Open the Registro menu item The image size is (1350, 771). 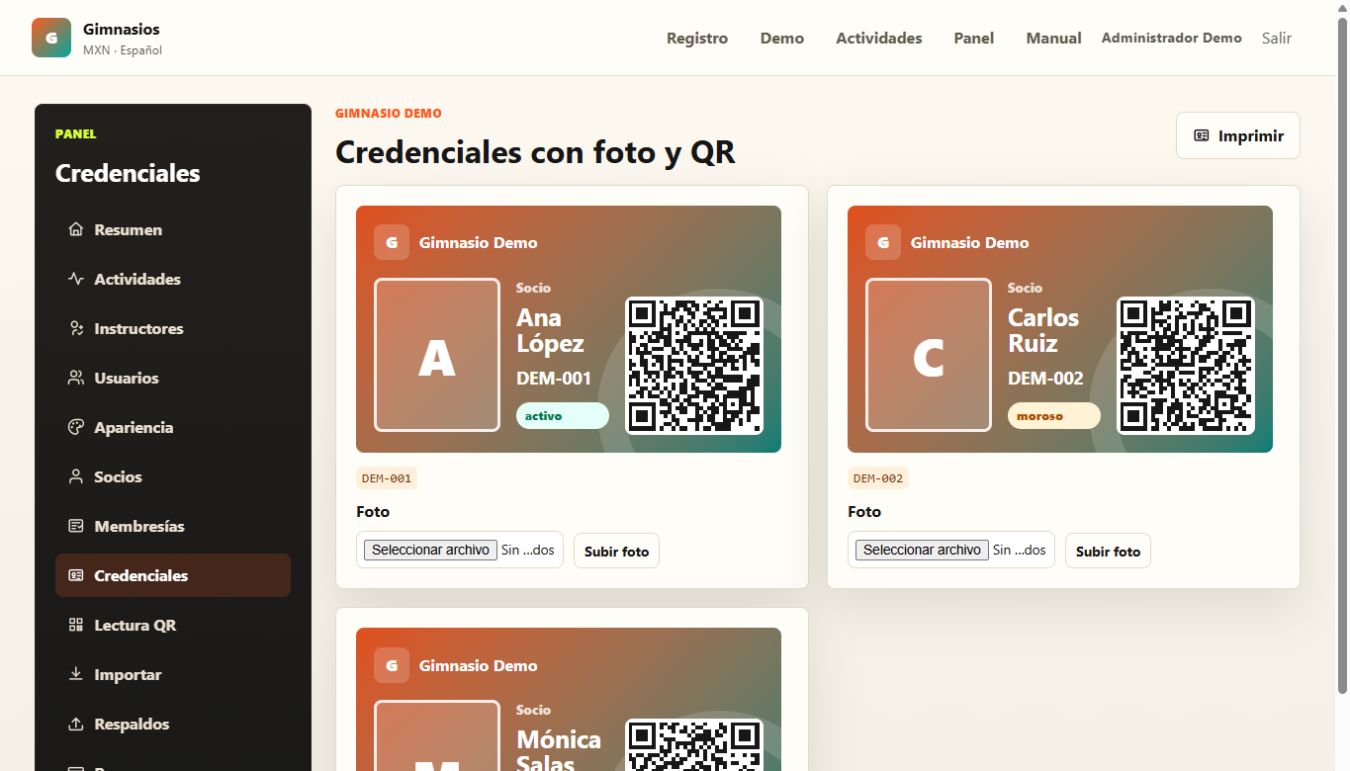[x=697, y=38]
